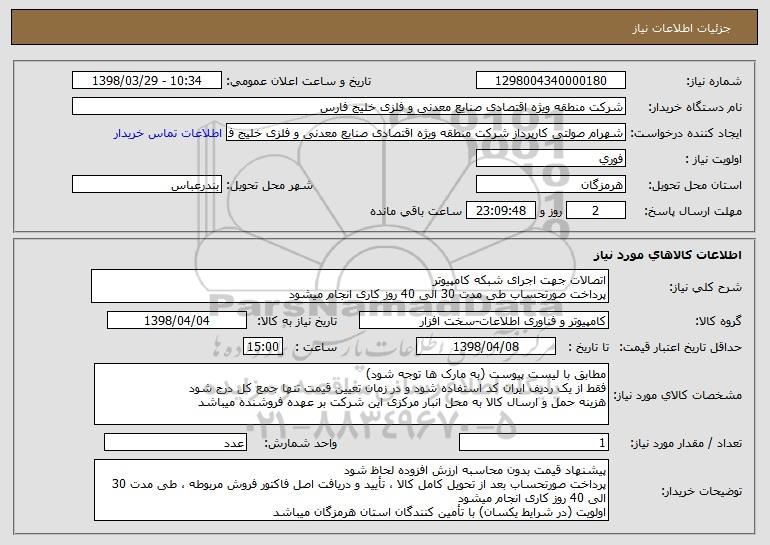Click the label تاریخ و ساعت اعلان عمومی
Screen dimensions: 770x545
299,82
